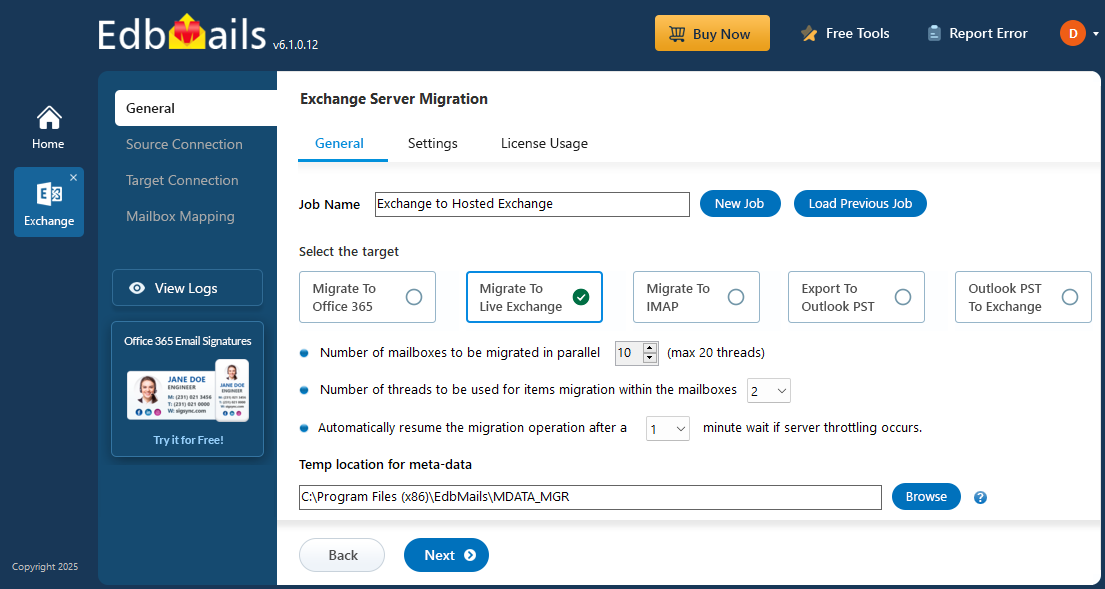The width and height of the screenshot is (1105, 589).
Task: Open the License Usage tab
Action: coord(544,143)
